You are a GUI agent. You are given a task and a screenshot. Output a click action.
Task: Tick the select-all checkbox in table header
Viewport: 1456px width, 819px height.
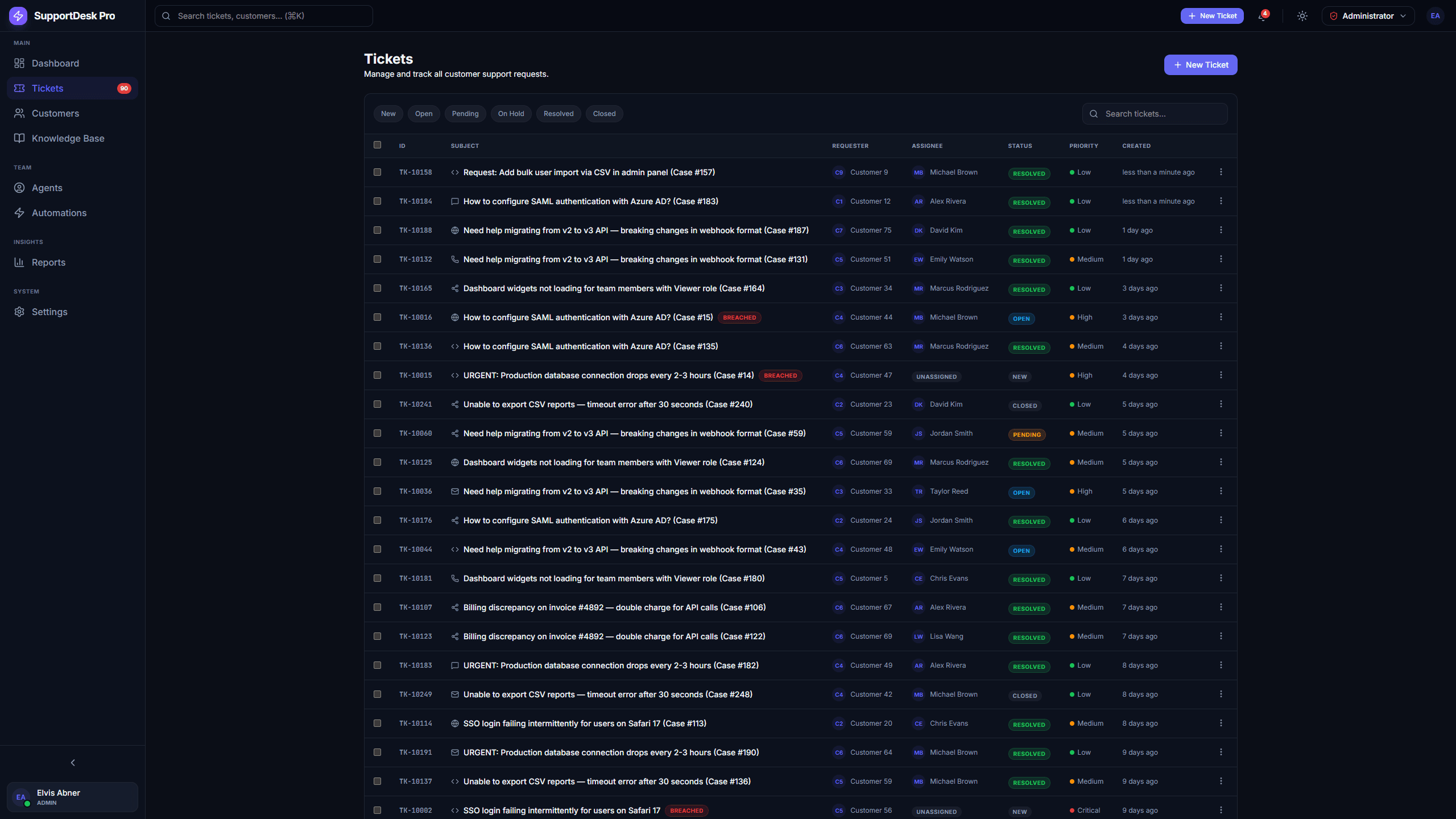pyautogui.click(x=377, y=145)
